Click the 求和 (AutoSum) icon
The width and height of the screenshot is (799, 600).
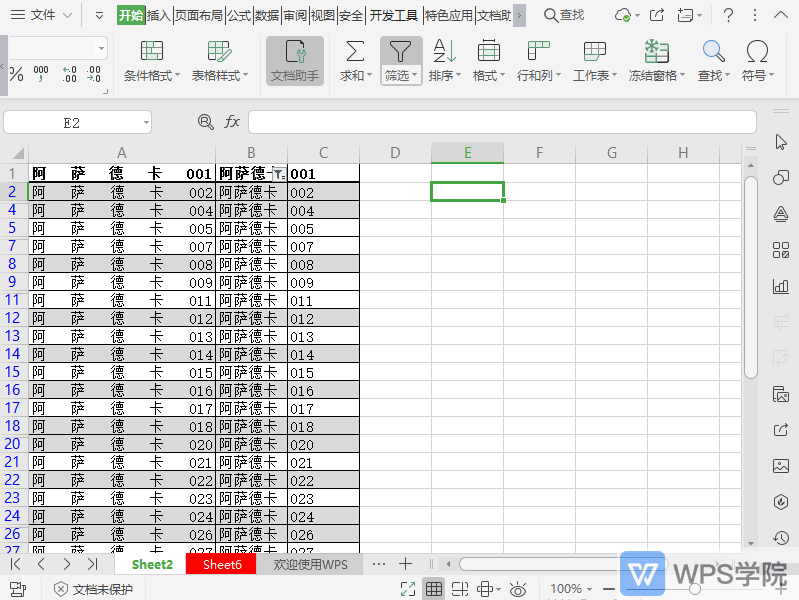(354, 52)
